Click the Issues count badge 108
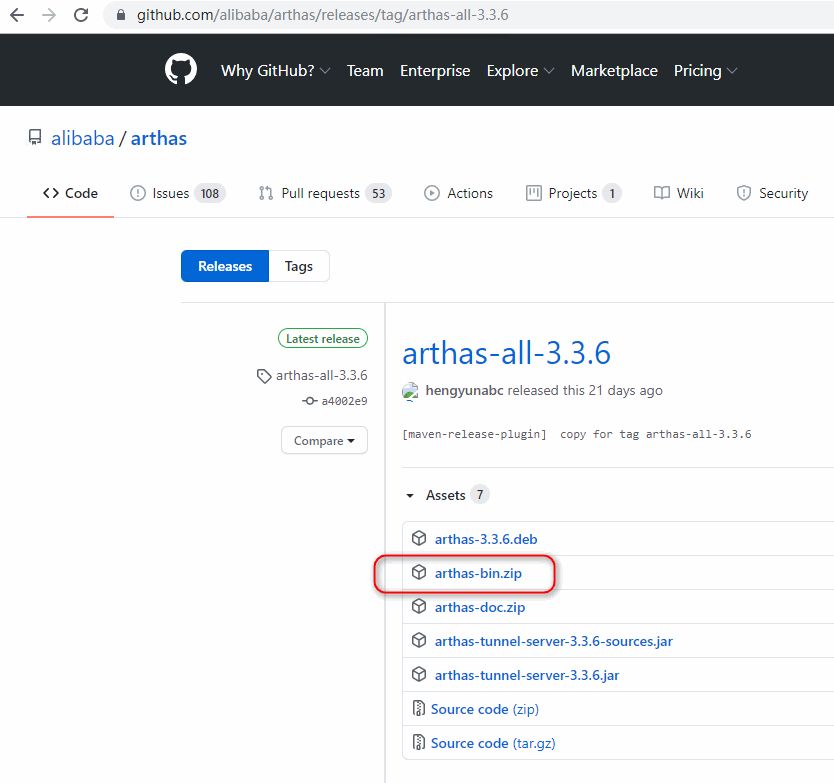Viewport: 834px width, 783px height. [210, 194]
